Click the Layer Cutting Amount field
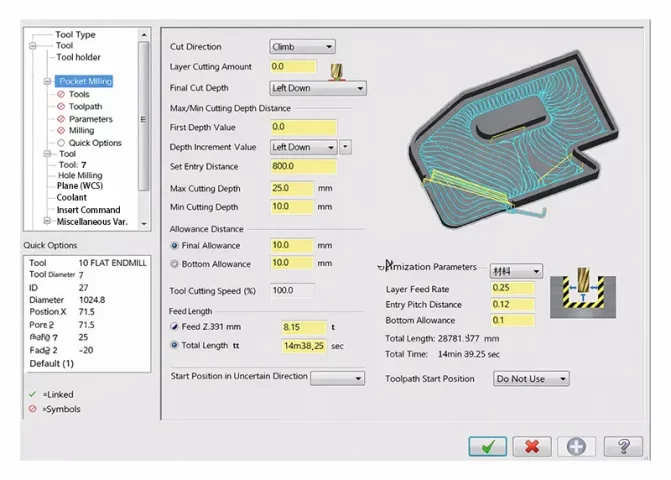671x480 pixels. (294, 67)
